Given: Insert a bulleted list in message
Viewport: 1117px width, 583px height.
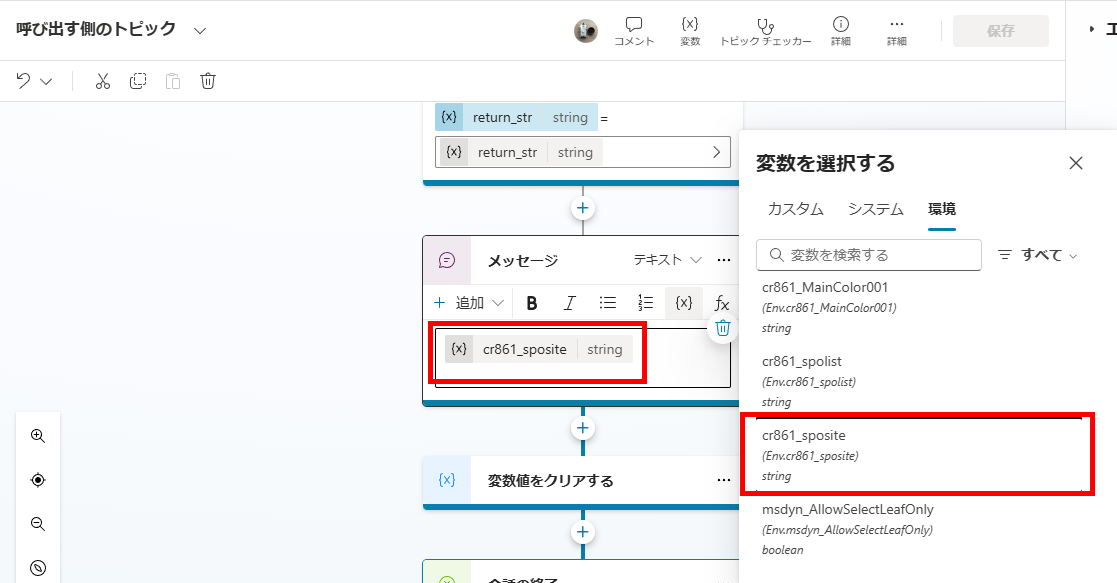Looking at the screenshot, I should pyautogui.click(x=607, y=303).
